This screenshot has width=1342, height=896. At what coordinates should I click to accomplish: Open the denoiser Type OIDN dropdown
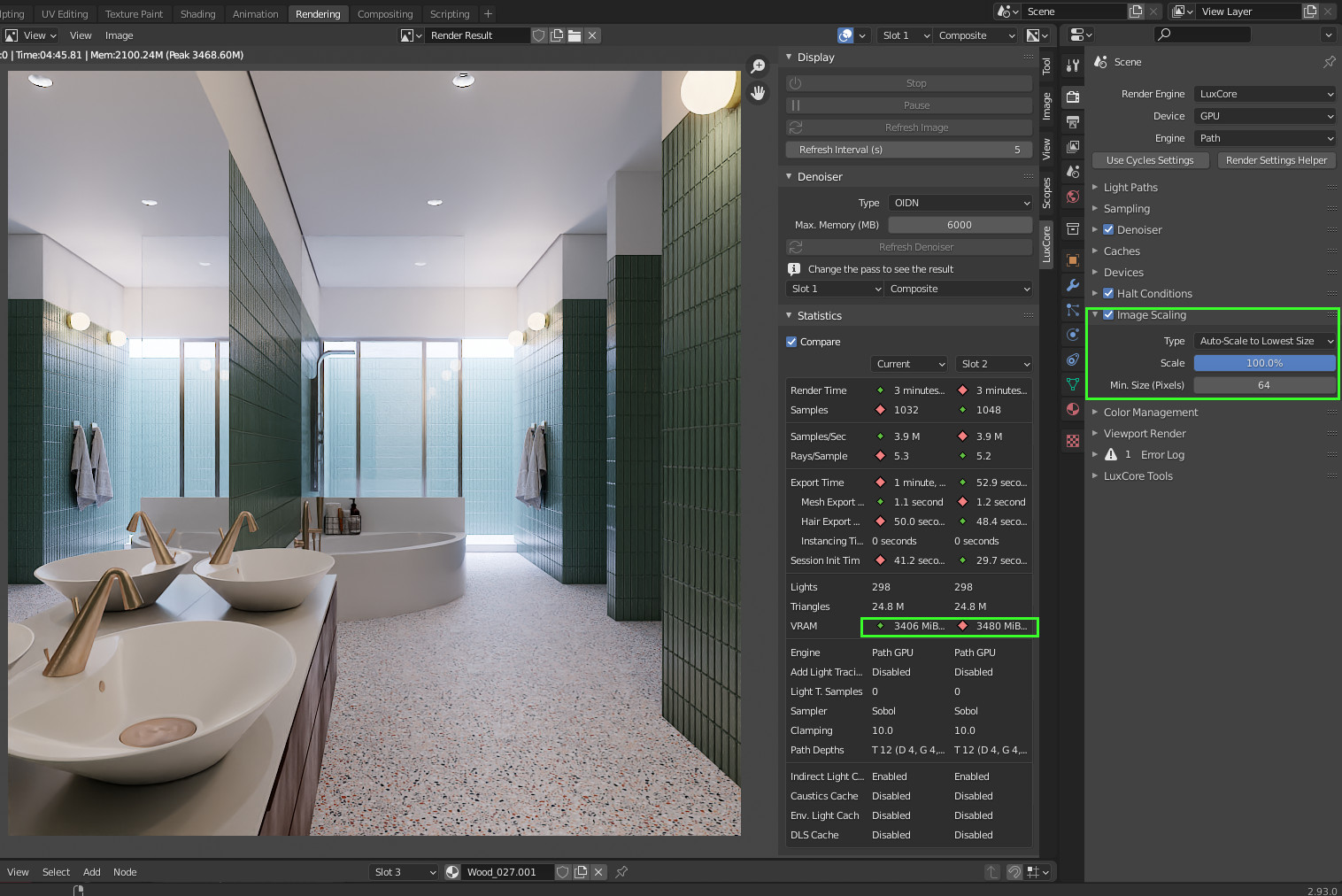point(960,203)
